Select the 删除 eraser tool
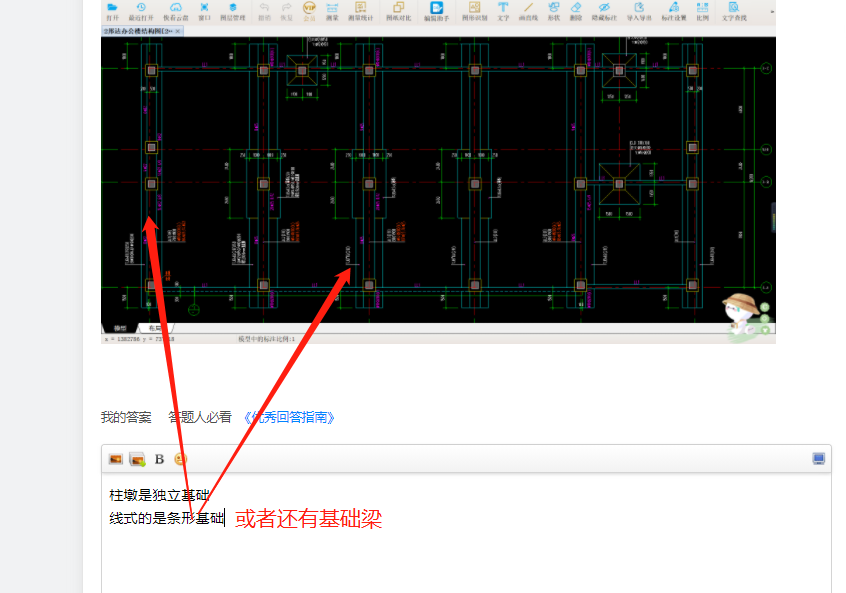 point(576,11)
